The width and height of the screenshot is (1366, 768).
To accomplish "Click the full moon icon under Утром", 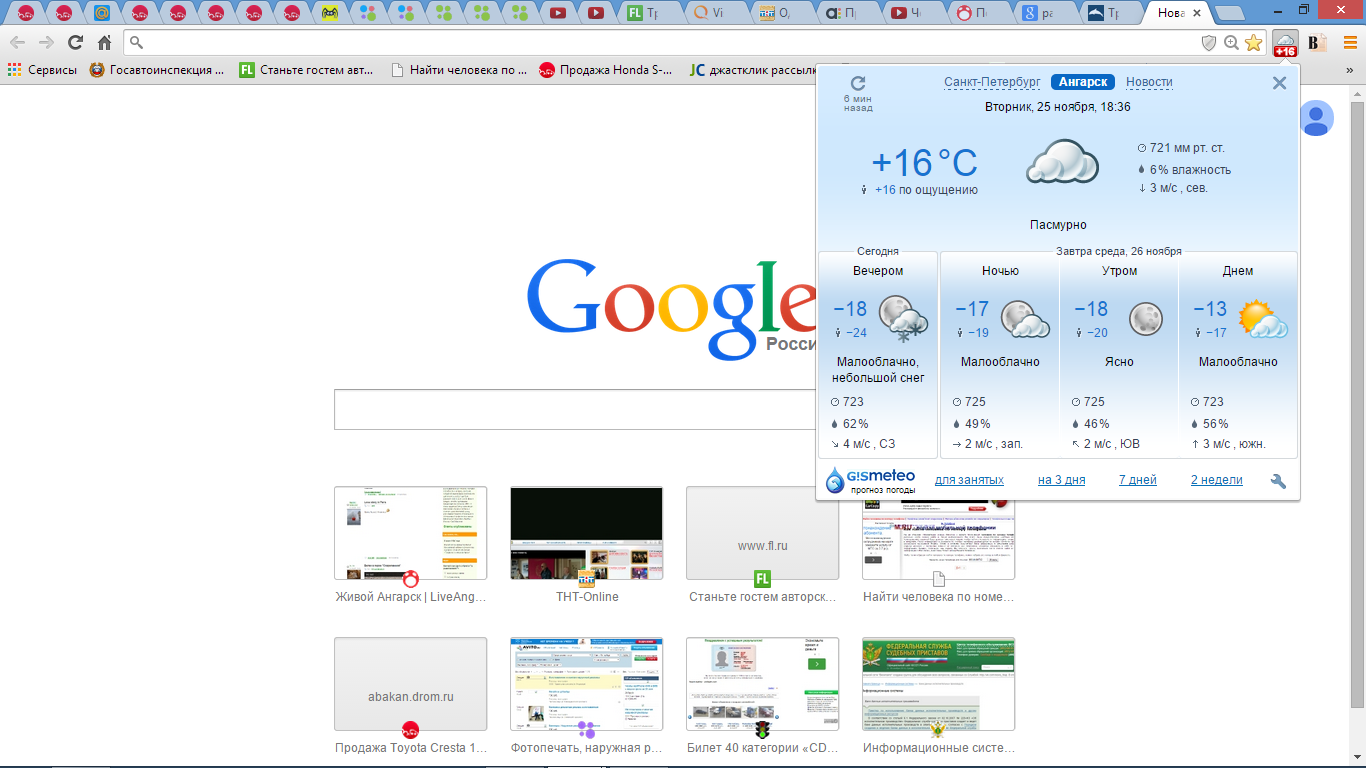I will 1146,319.
